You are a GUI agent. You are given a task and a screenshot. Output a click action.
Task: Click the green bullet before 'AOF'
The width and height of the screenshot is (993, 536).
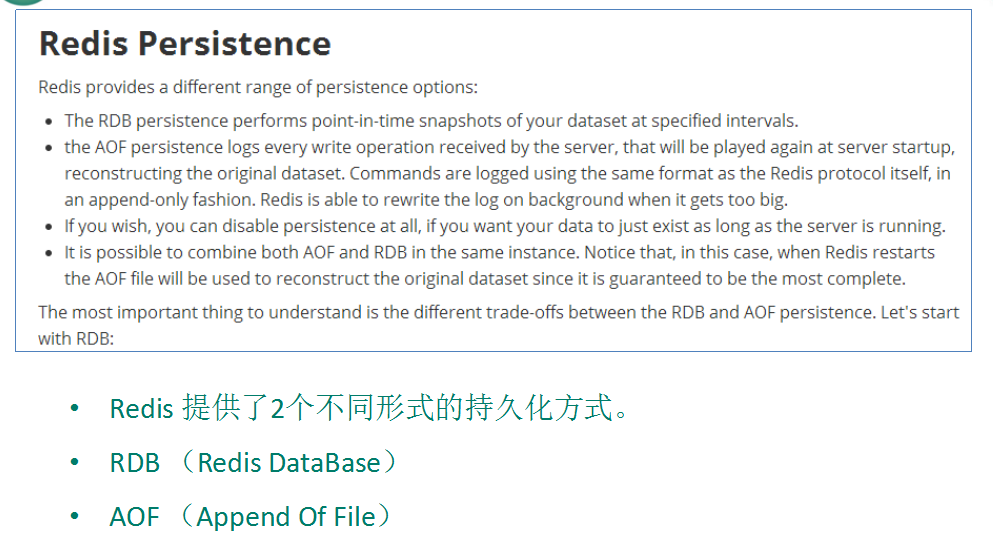click(x=75, y=516)
